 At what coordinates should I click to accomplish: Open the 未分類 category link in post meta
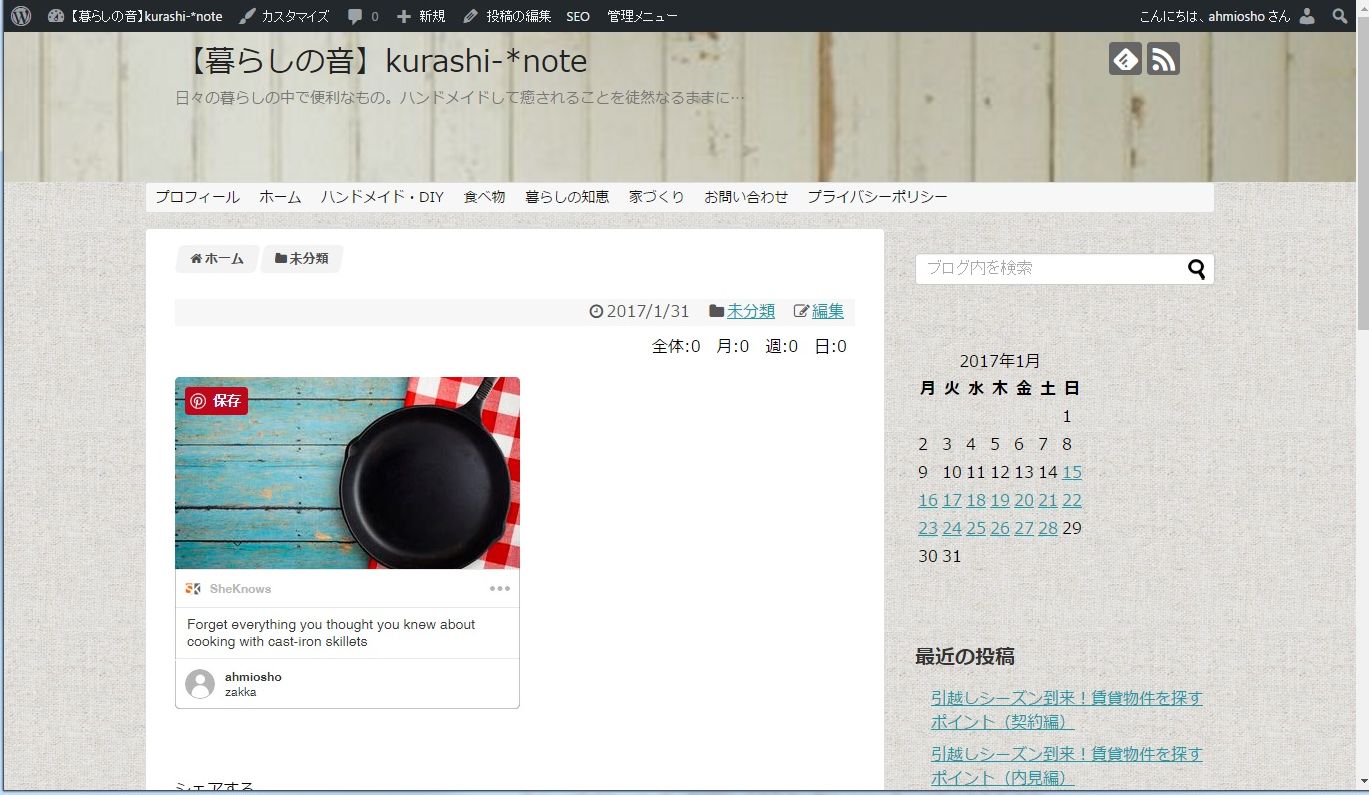click(x=750, y=311)
